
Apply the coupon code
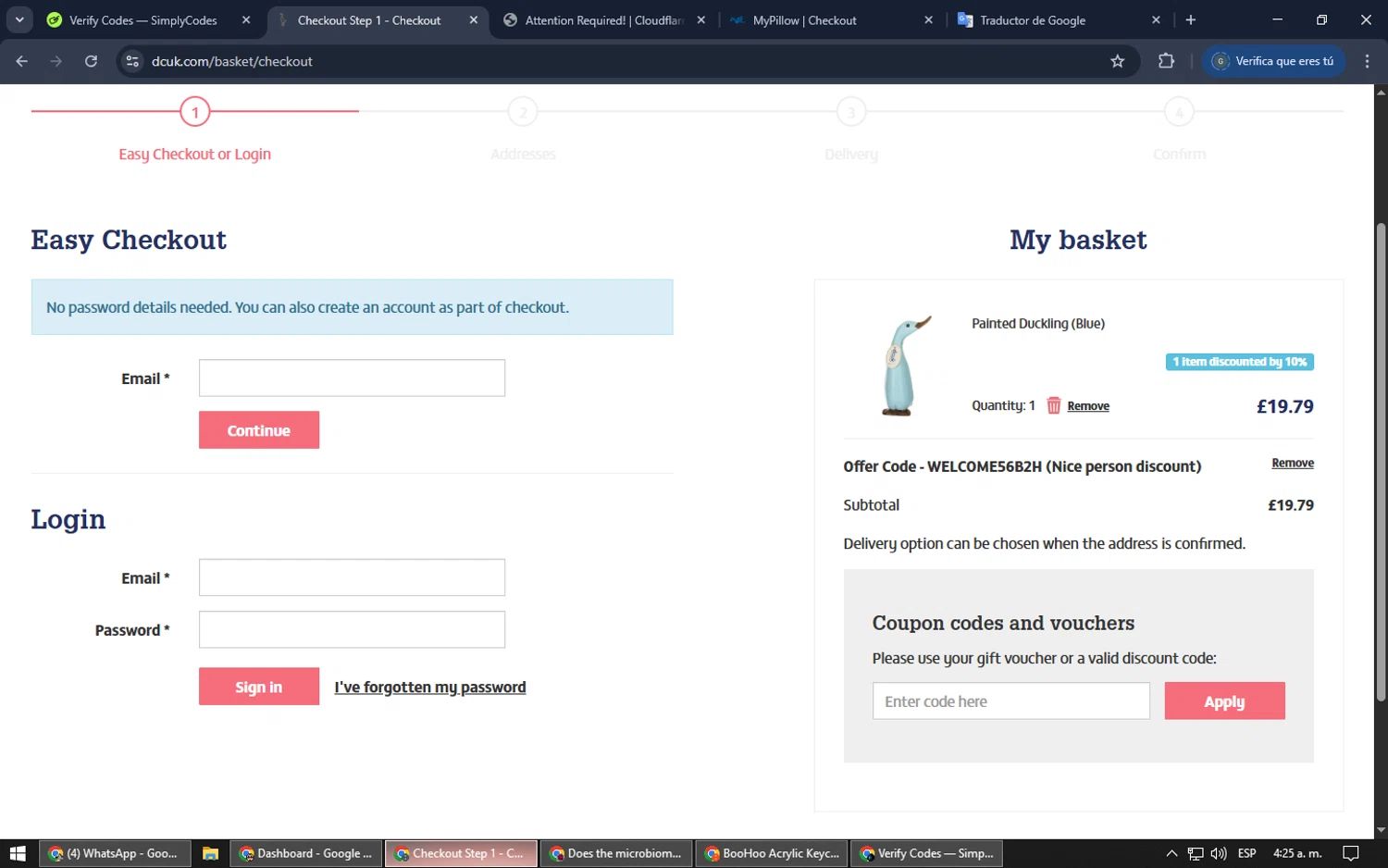click(x=1224, y=701)
